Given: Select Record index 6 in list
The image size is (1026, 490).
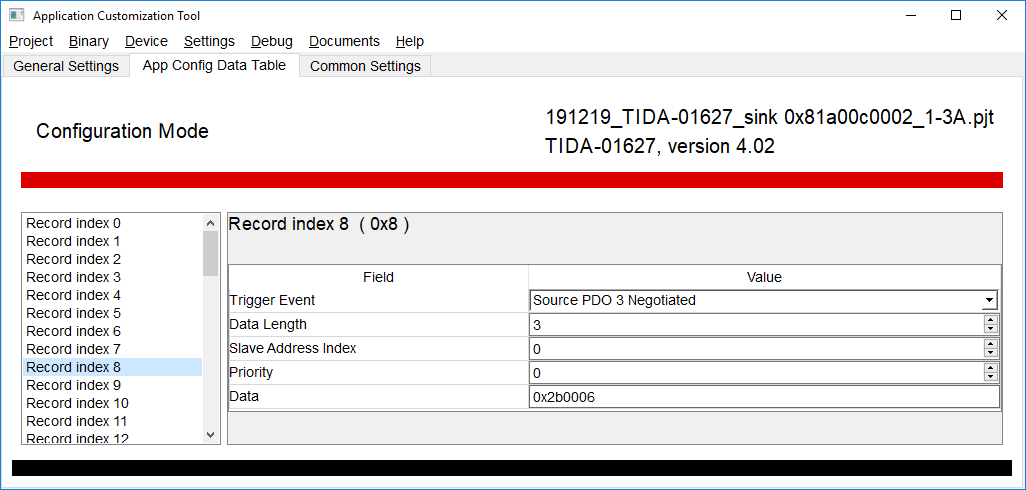Looking at the screenshot, I should point(113,331).
